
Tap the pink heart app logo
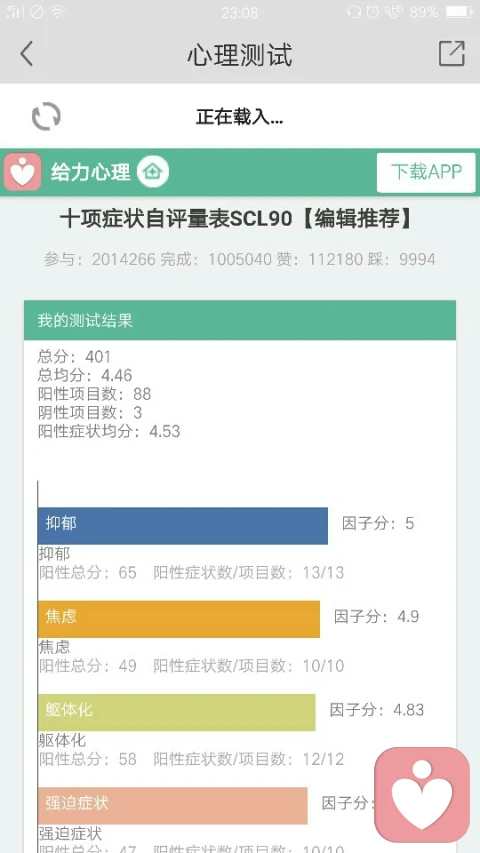coord(22,172)
